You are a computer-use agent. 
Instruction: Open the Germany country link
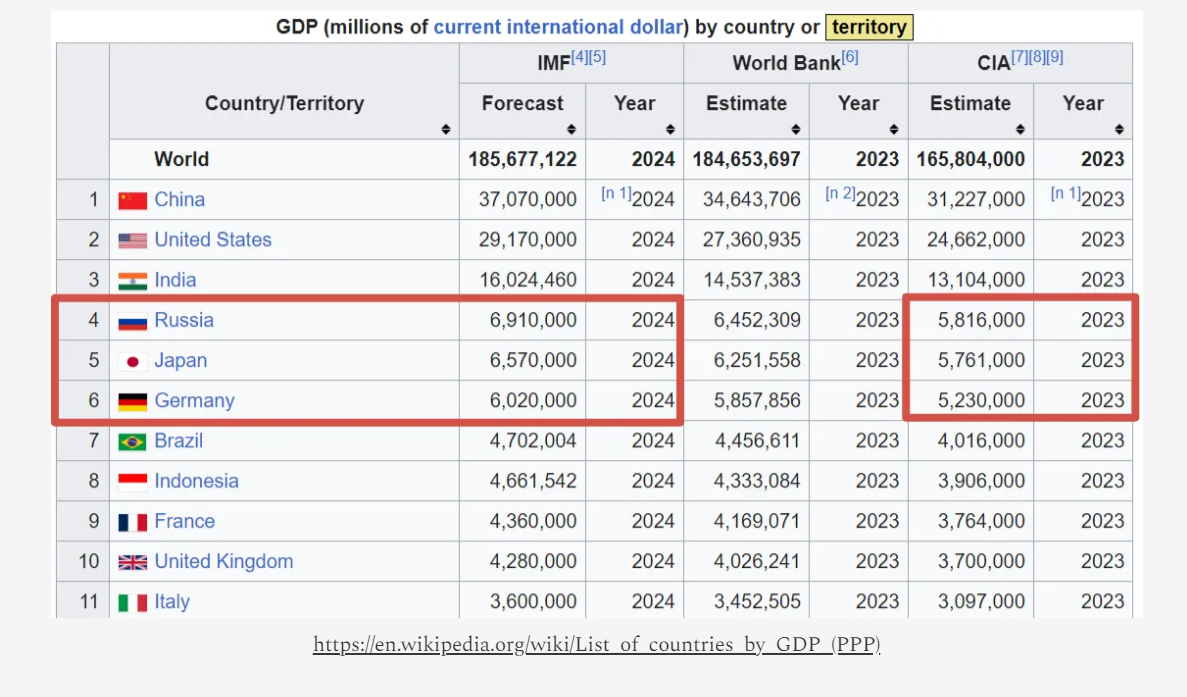(195, 400)
